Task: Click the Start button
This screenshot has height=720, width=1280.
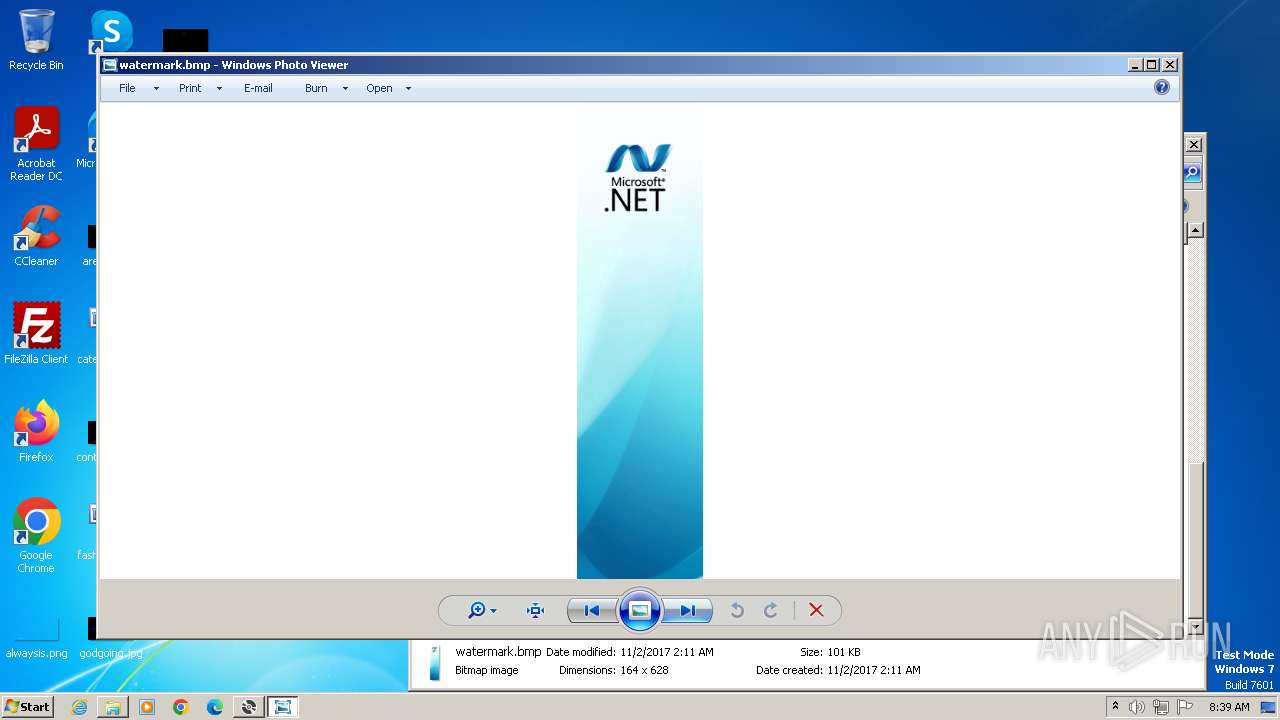Action: point(28,706)
